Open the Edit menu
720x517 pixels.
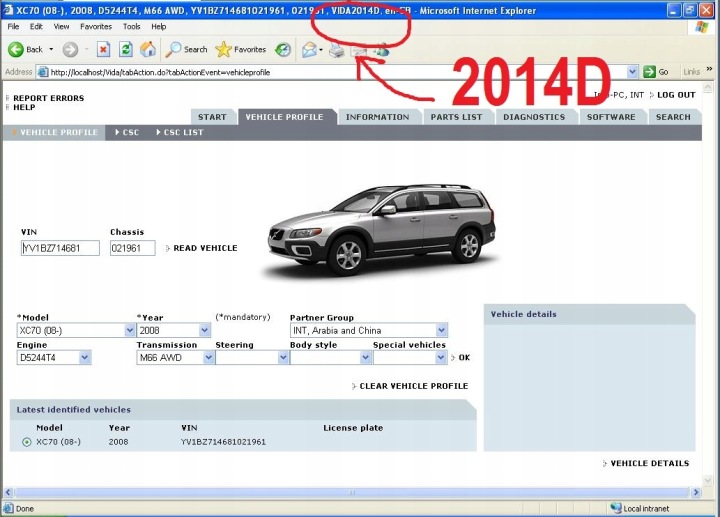click(x=36, y=27)
